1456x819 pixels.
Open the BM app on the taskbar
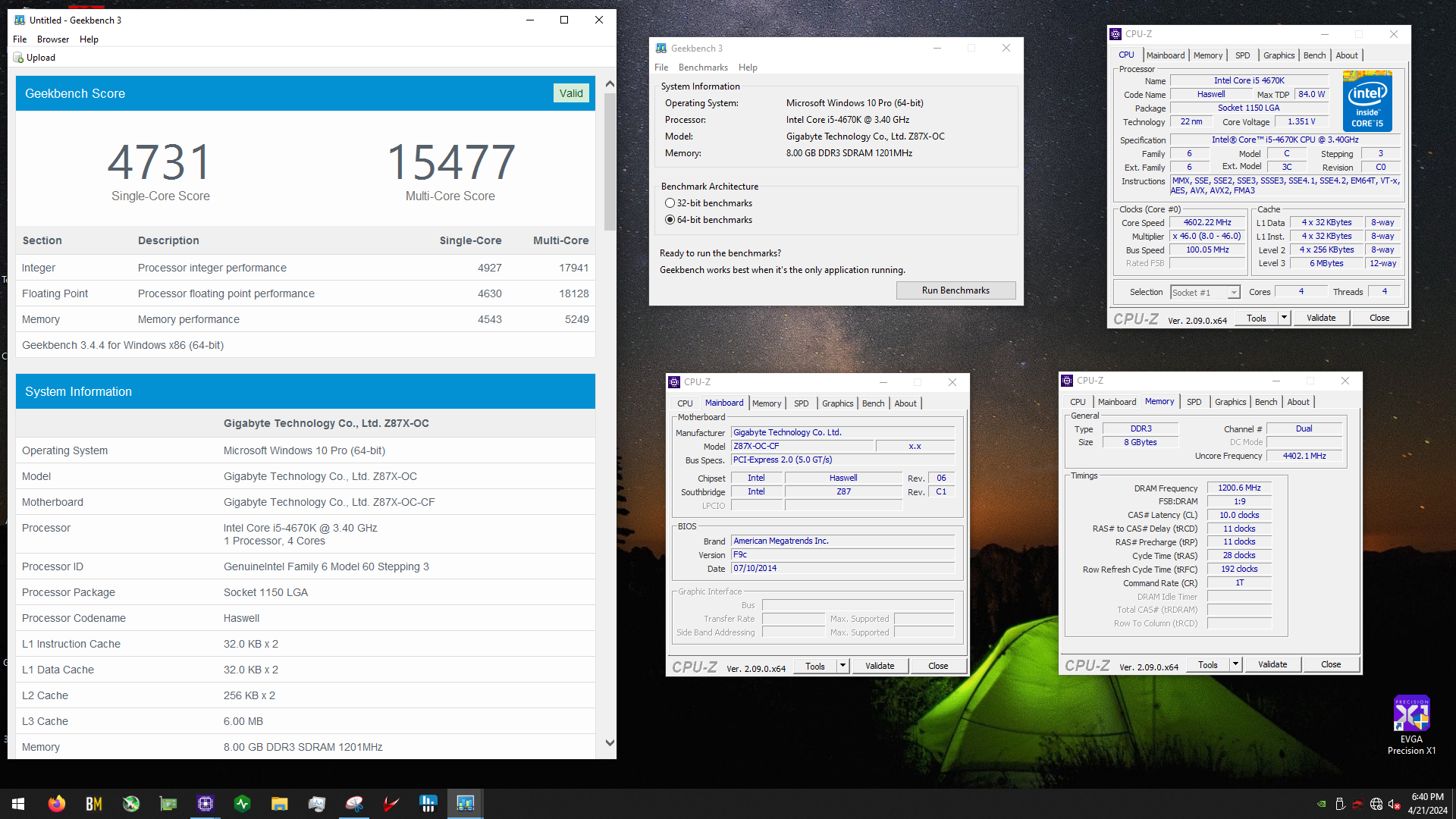pyautogui.click(x=93, y=804)
